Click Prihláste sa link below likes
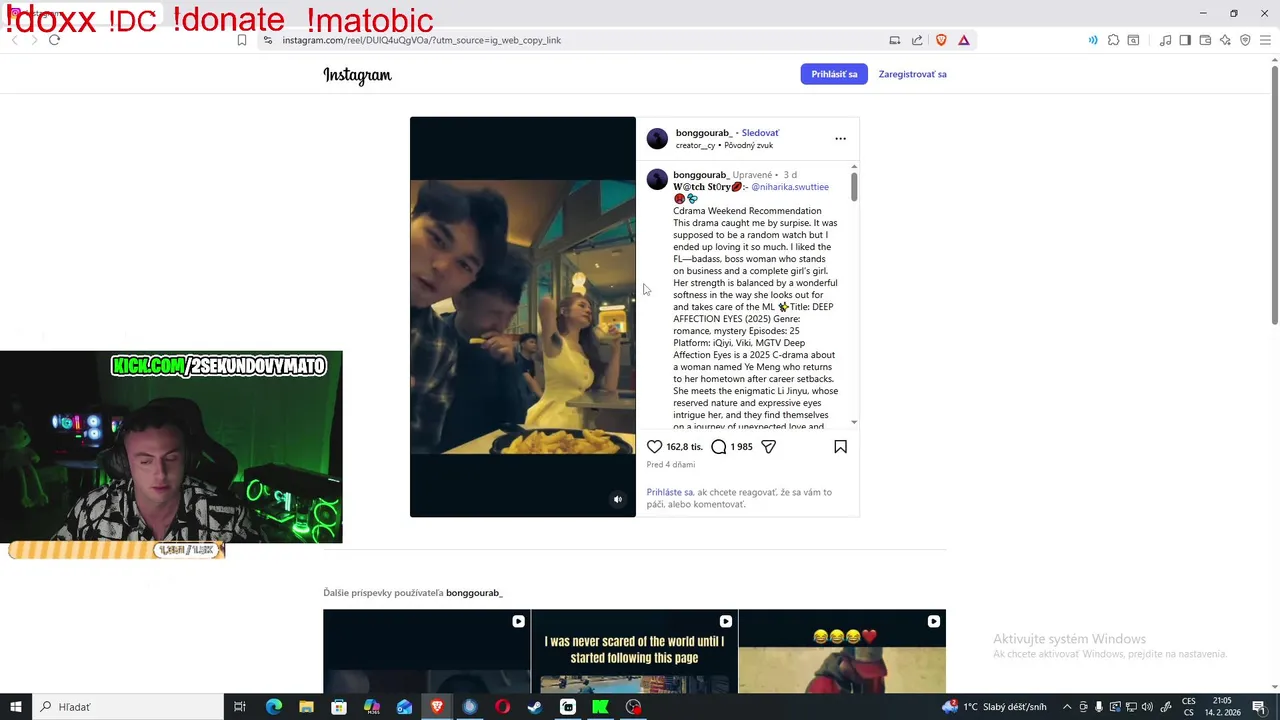1280x720 pixels. [670, 492]
